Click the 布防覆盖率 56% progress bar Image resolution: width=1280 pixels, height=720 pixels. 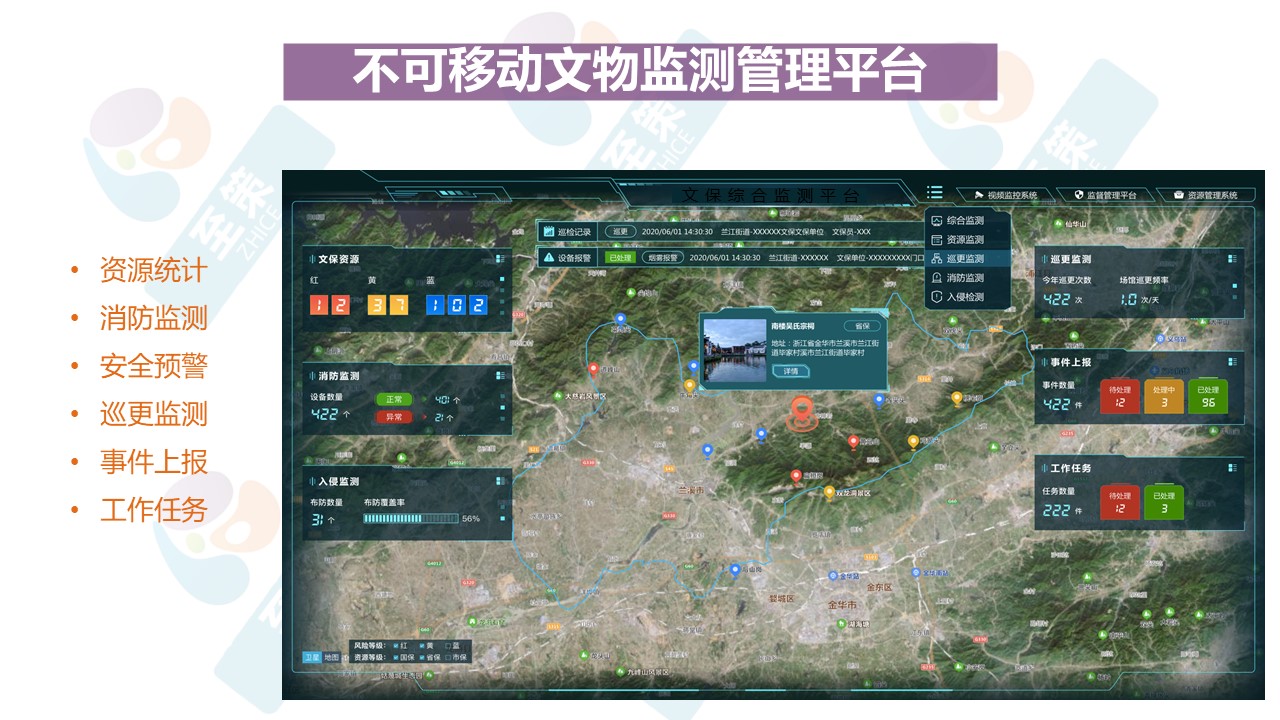point(410,518)
